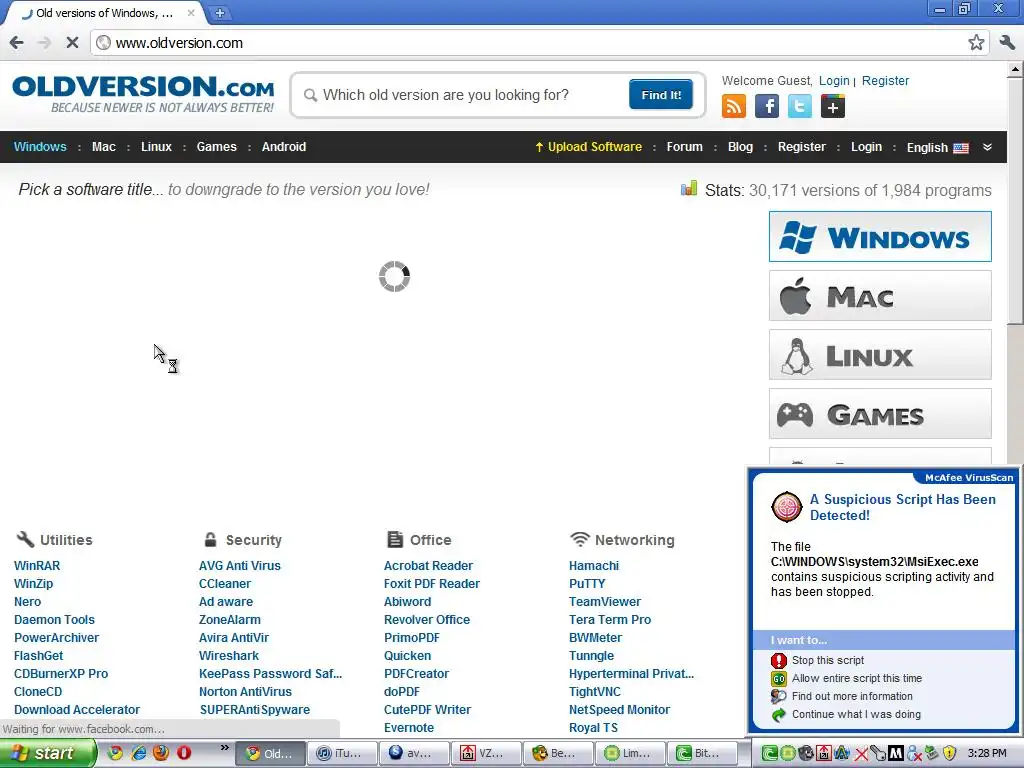Open the Acrobat Reader link under Office

click(428, 566)
